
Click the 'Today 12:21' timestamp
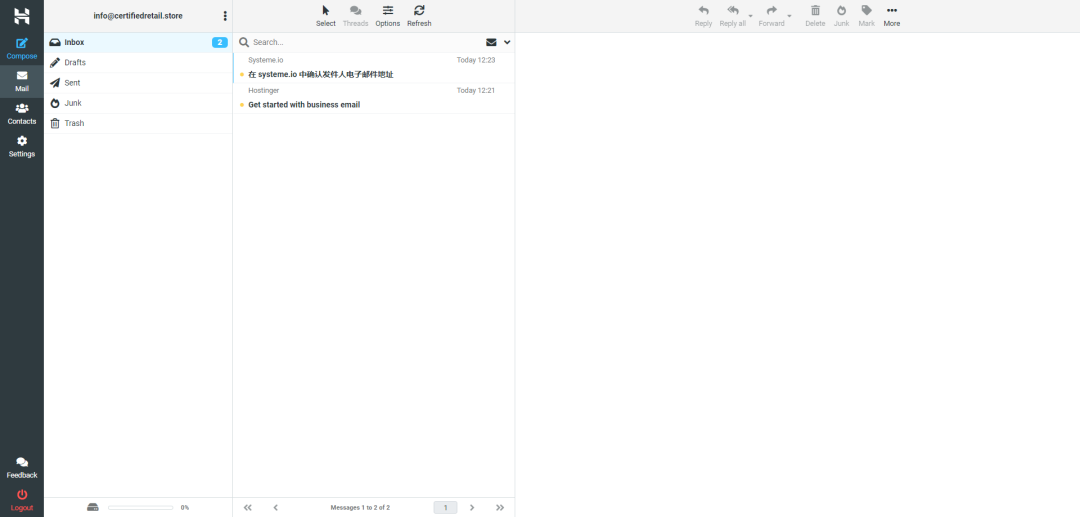tap(476, 90)
